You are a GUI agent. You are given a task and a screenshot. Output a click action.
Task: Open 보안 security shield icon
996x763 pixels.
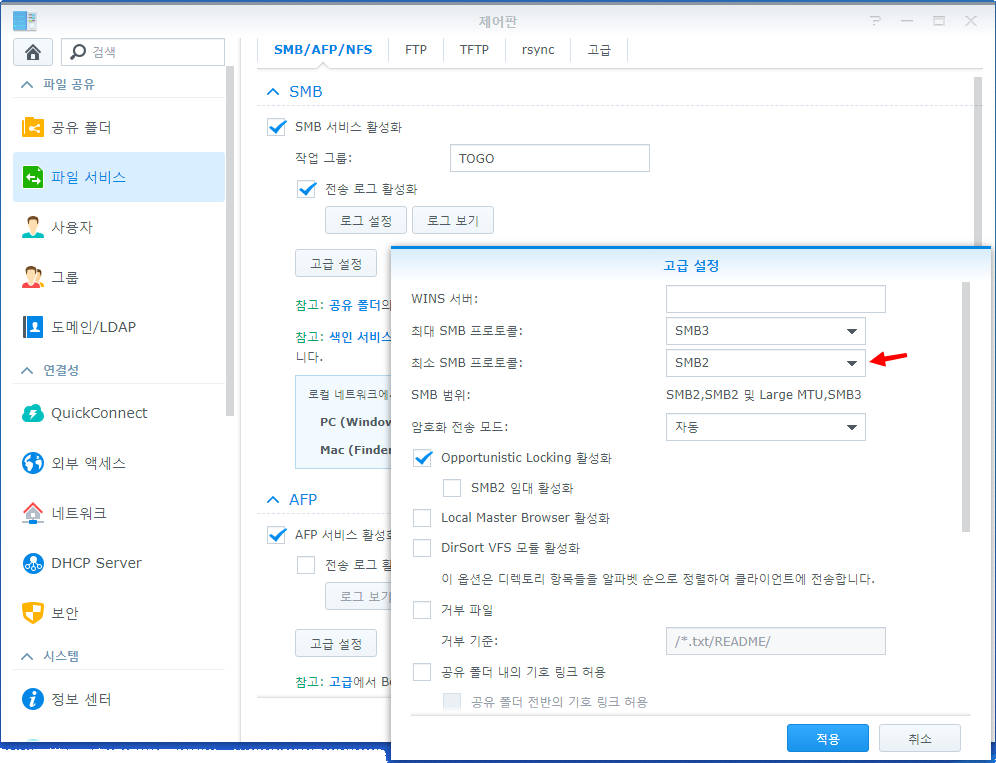tap(33, 613)
